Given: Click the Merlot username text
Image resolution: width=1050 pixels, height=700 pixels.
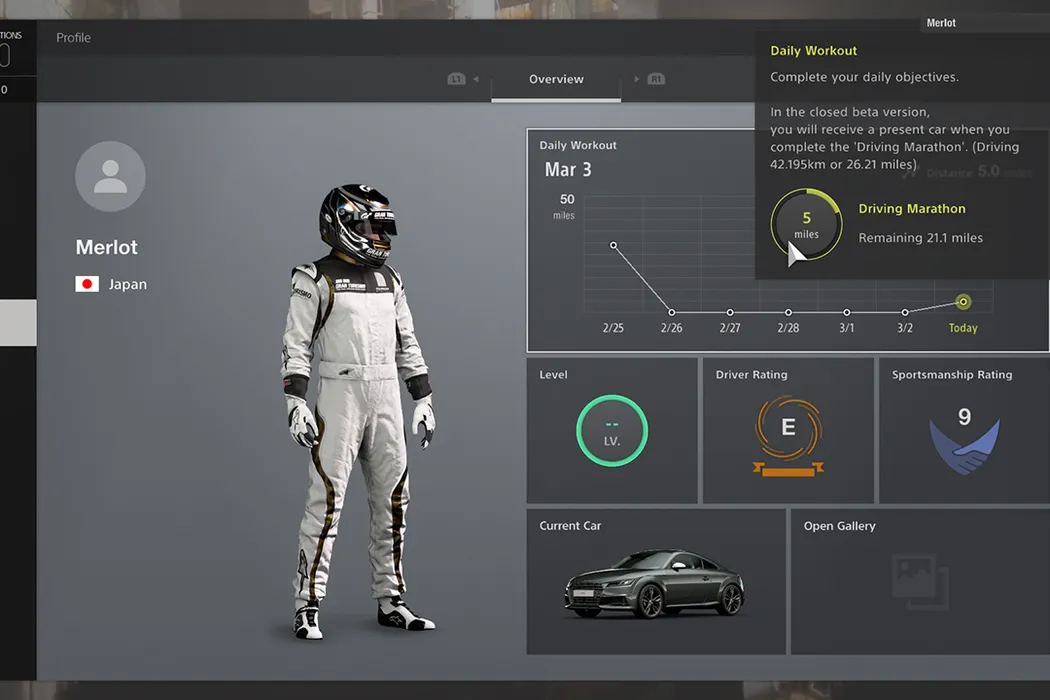Looking at the screenshot, I should [x=106, y=247].
